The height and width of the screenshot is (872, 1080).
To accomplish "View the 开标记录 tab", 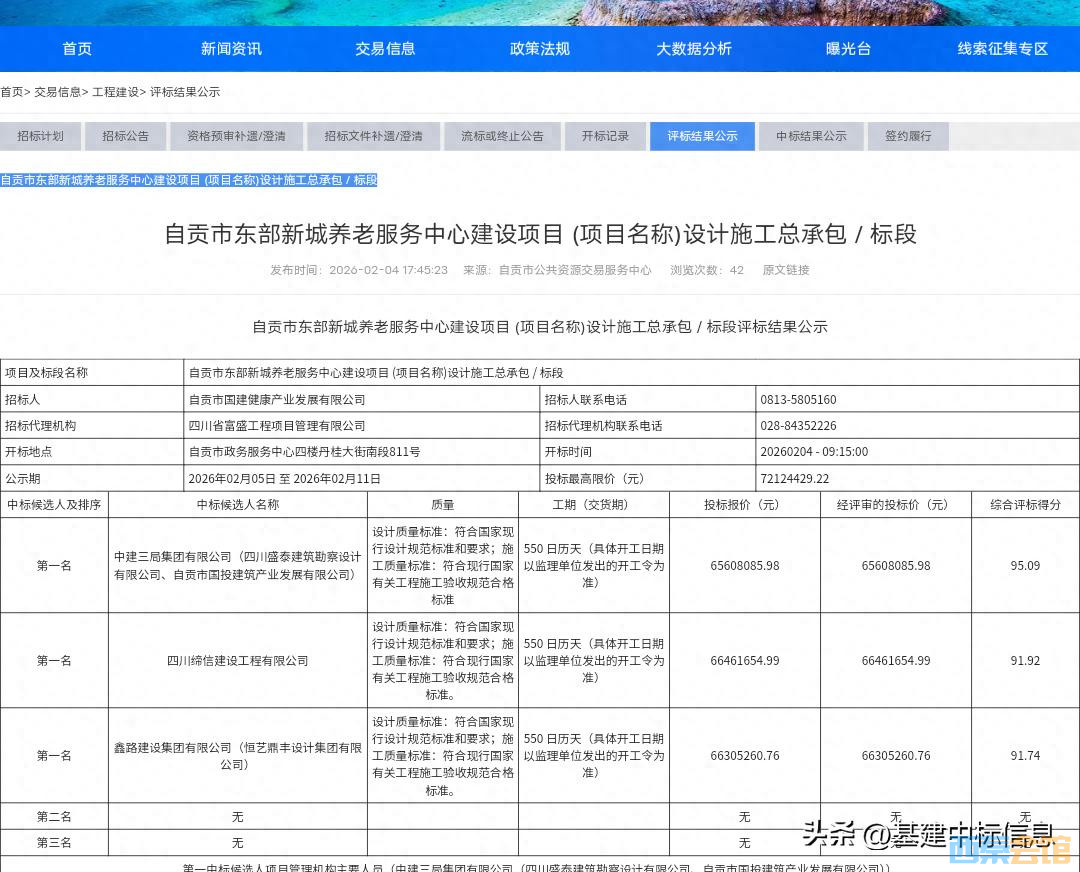I will pos(605,136).
